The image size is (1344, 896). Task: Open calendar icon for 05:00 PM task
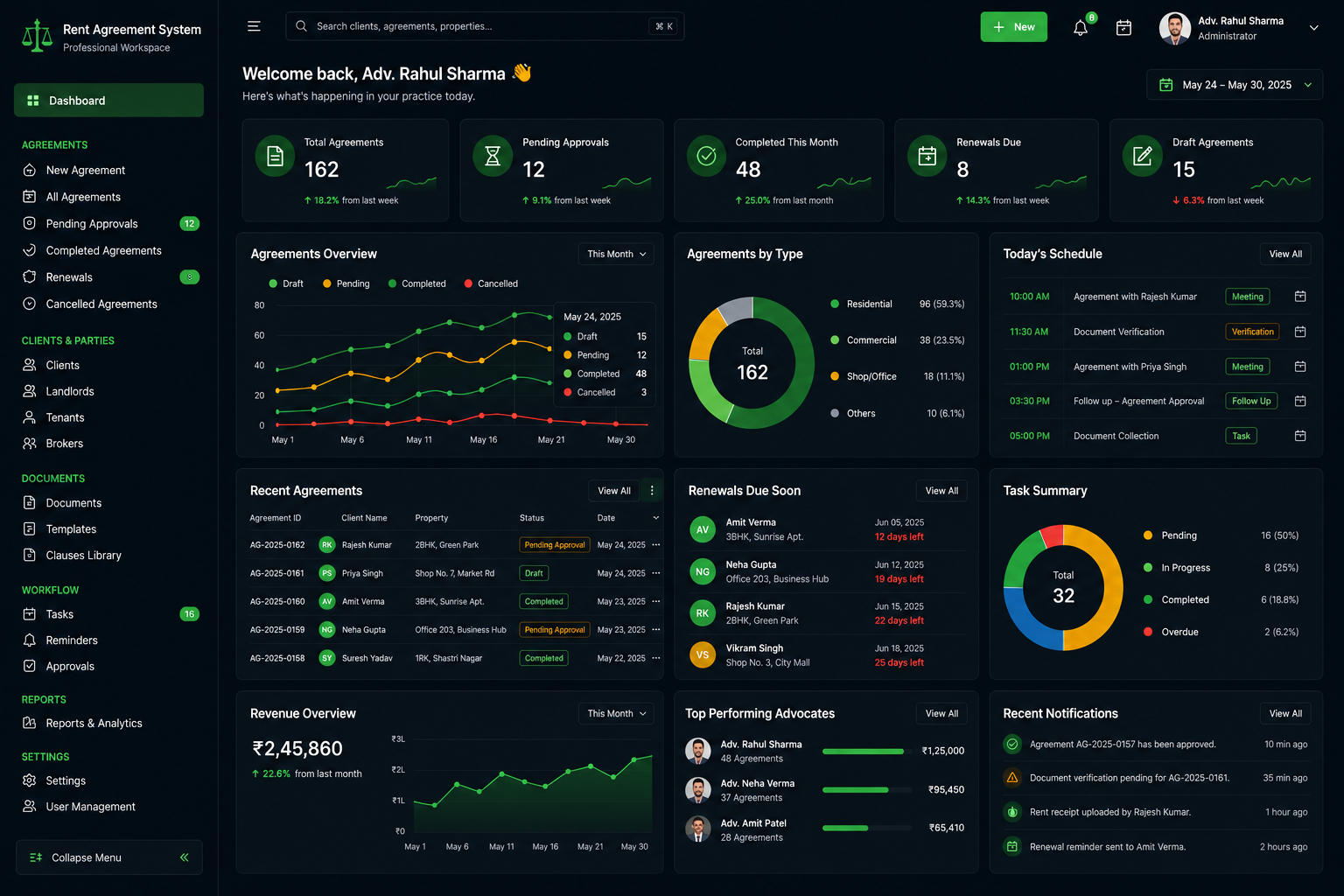tap(1300, 436)
